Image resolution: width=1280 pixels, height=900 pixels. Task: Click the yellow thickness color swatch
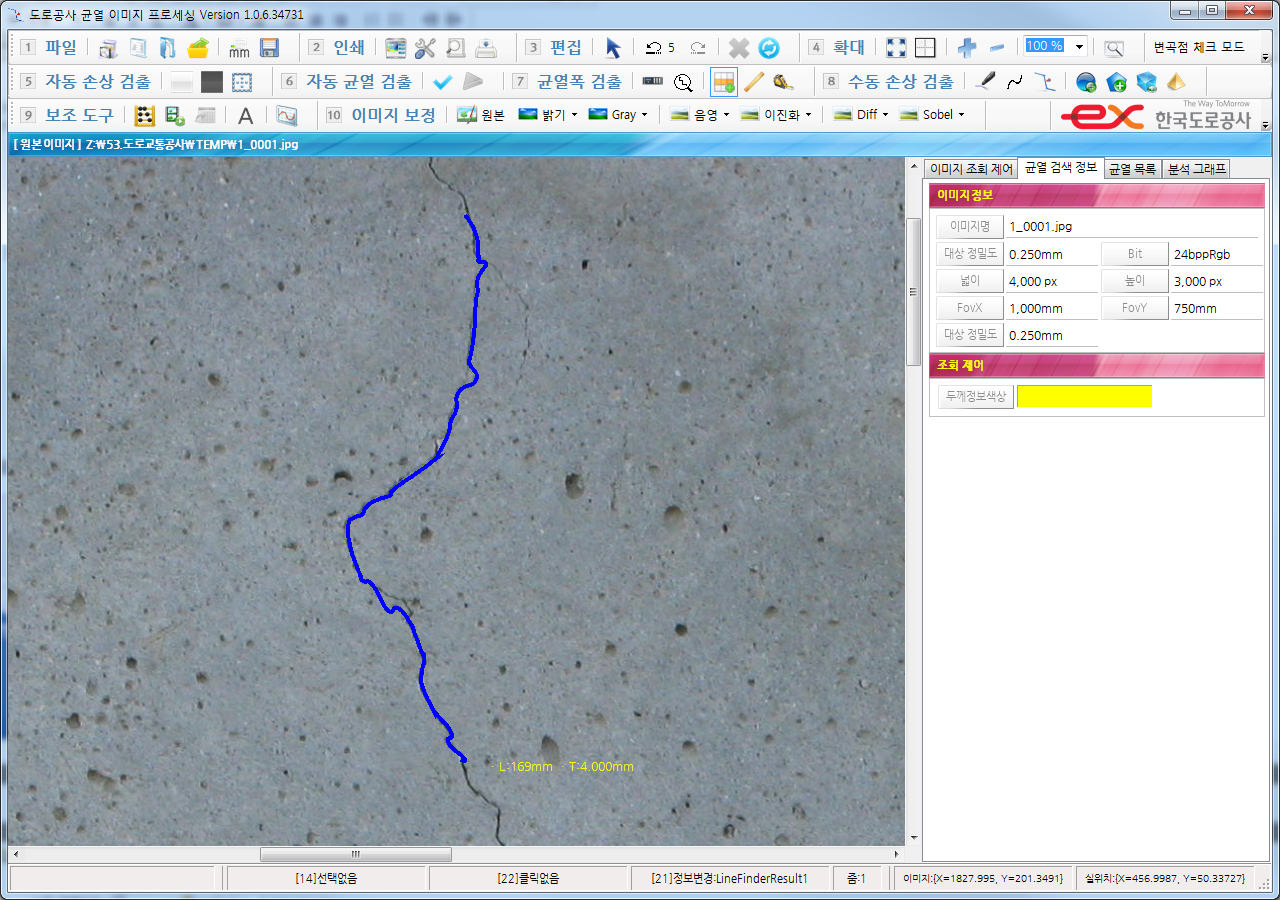[x=1084, y=397]
